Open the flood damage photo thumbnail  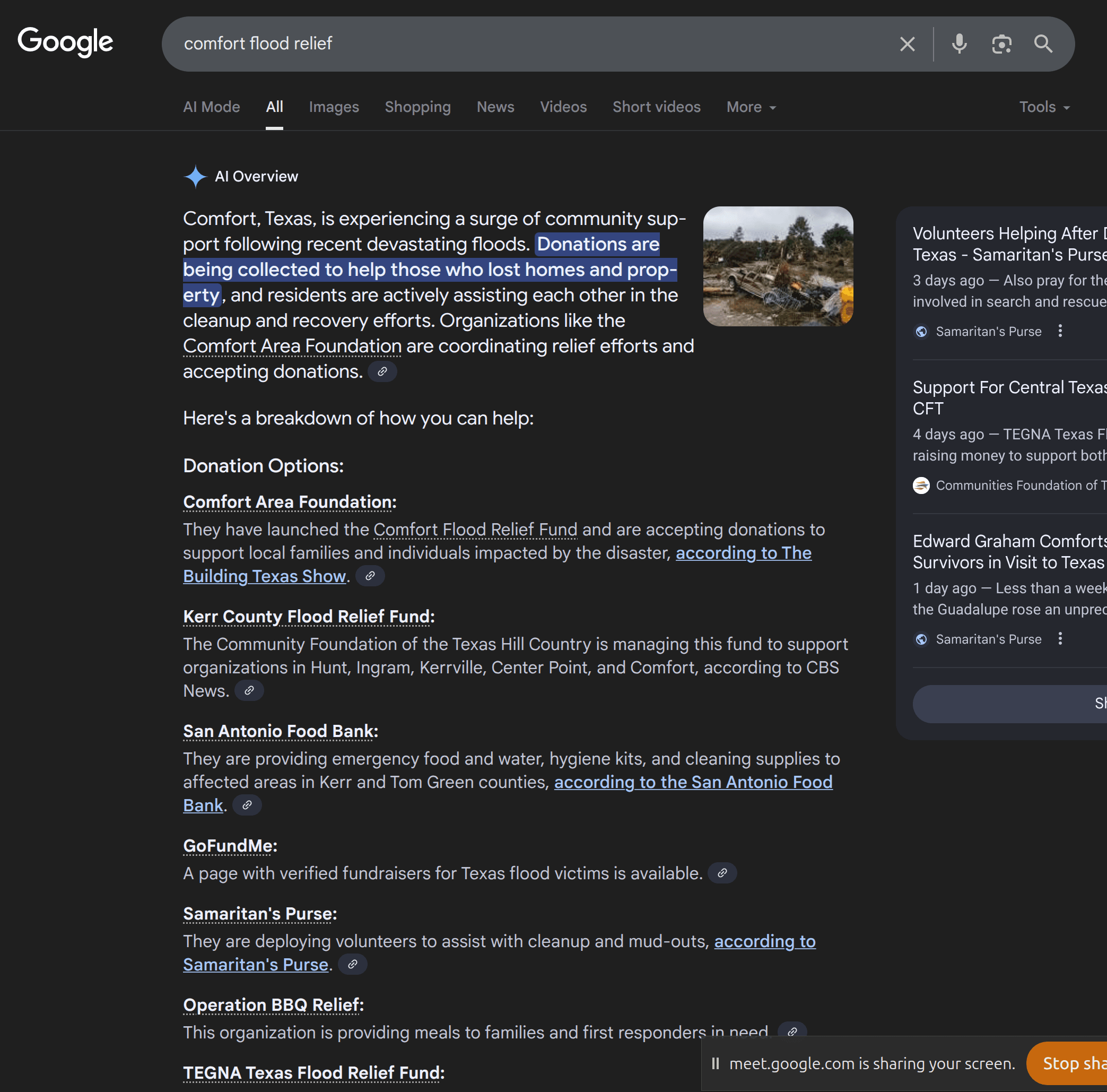(x=778, y=266)
